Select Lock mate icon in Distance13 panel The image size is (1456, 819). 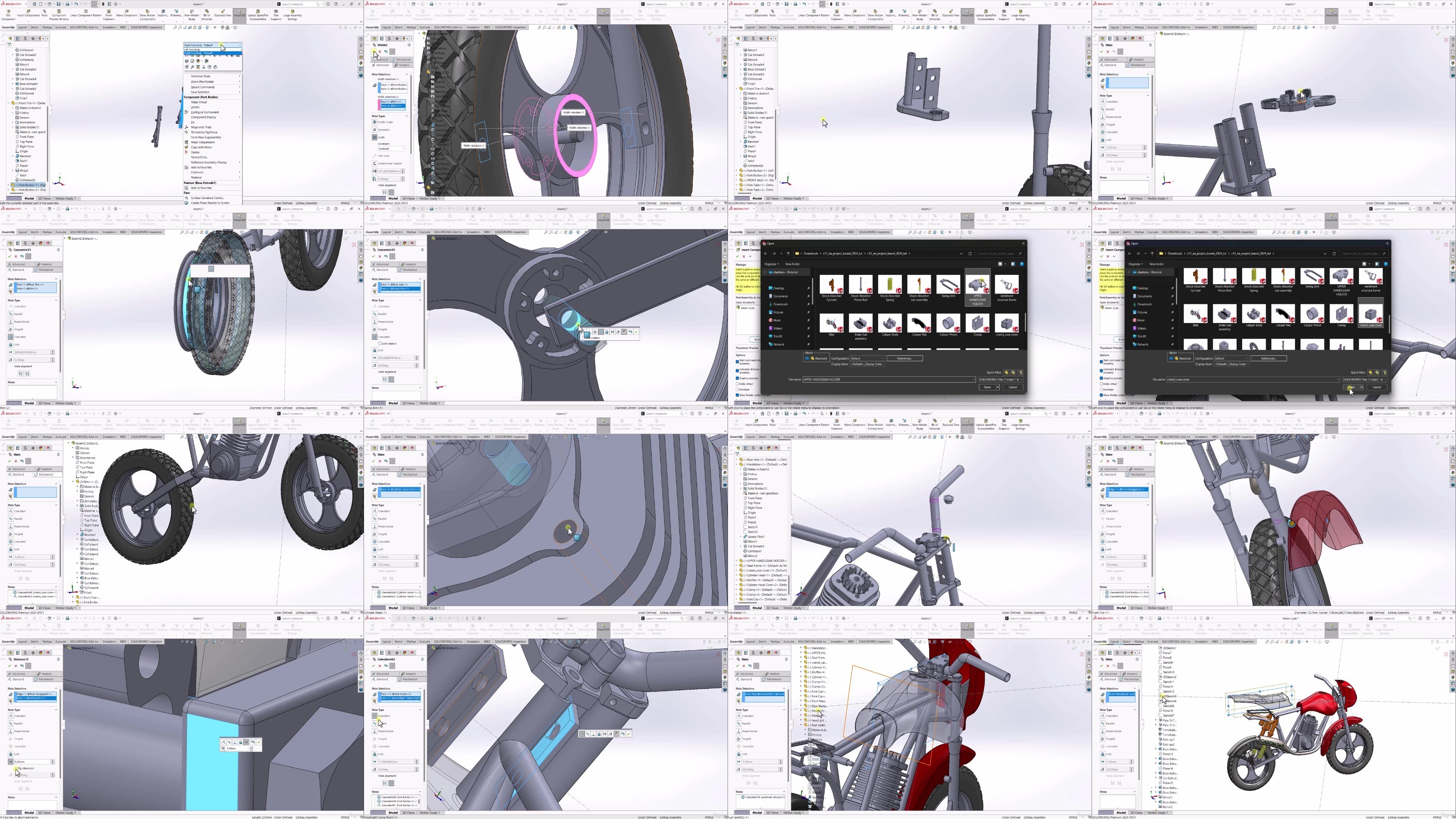pyautogui.click(x=11, y=754)
